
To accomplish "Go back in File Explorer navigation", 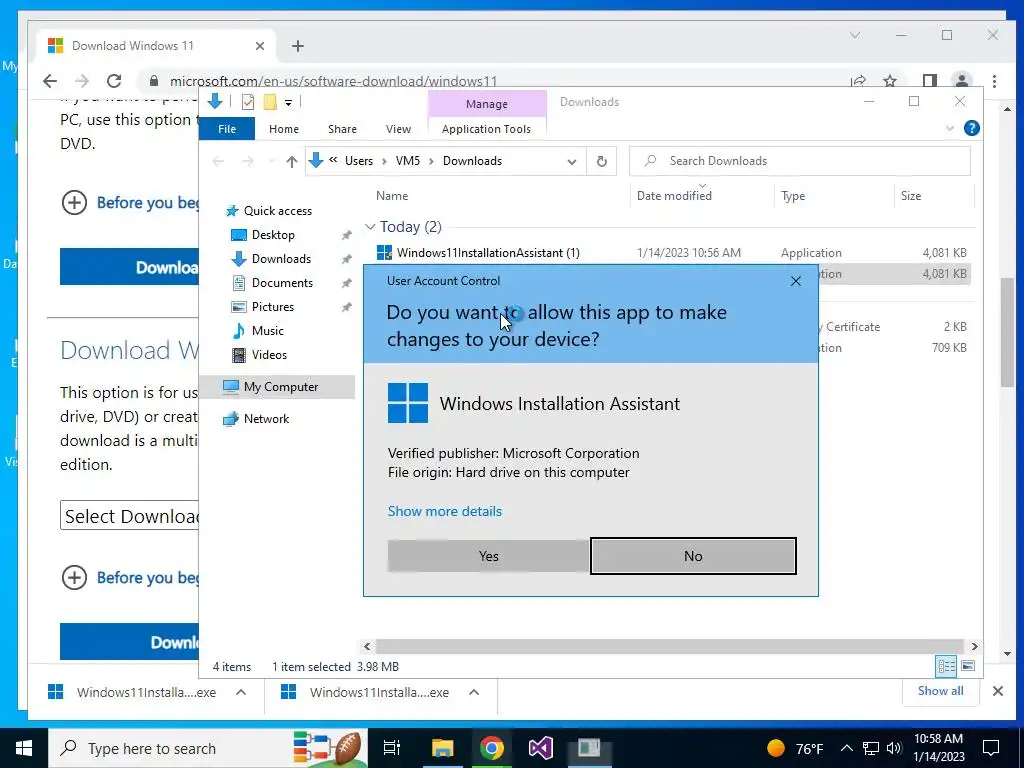I will click(218, 161).
